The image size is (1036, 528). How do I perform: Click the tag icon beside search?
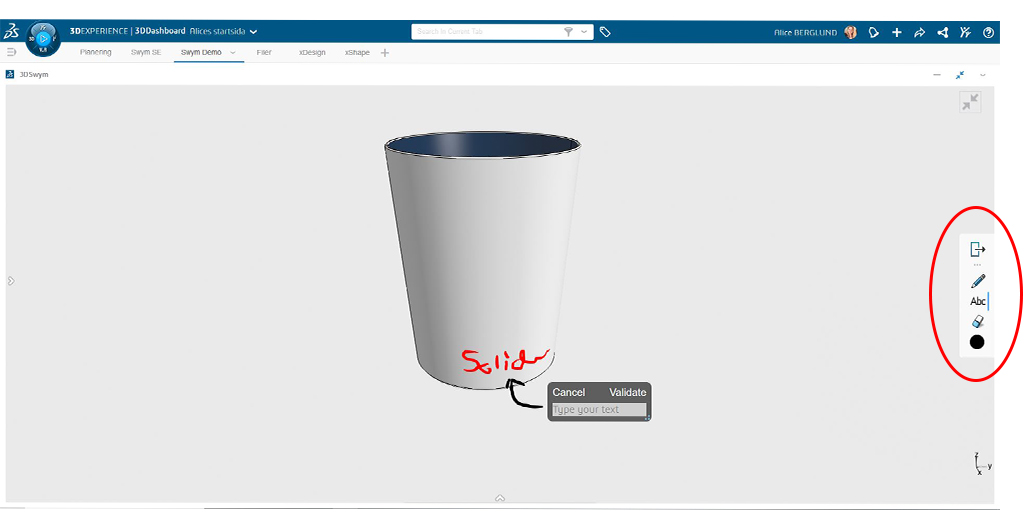click(605, 32)
